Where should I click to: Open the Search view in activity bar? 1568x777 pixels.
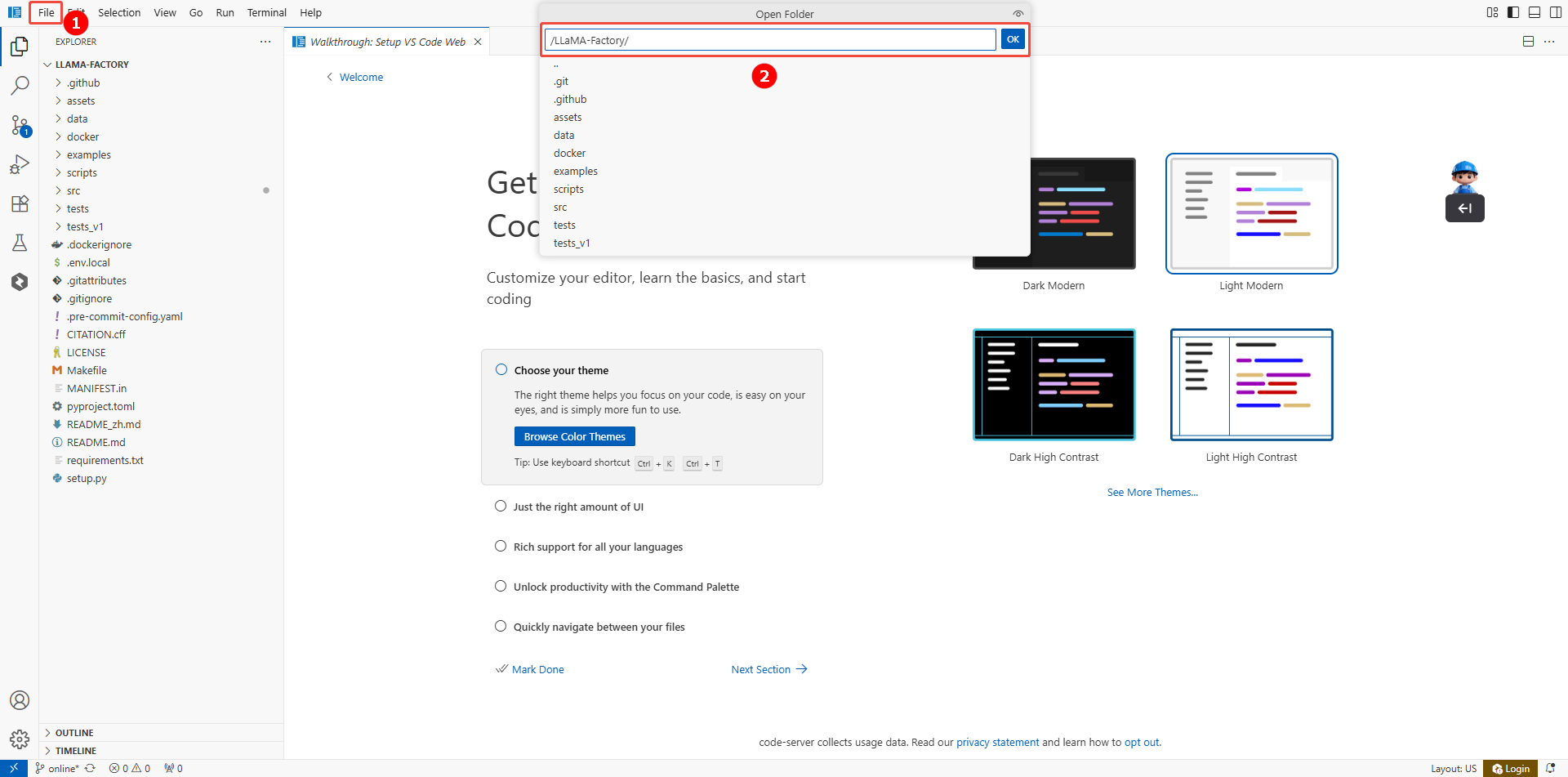(x=20, y=86)
